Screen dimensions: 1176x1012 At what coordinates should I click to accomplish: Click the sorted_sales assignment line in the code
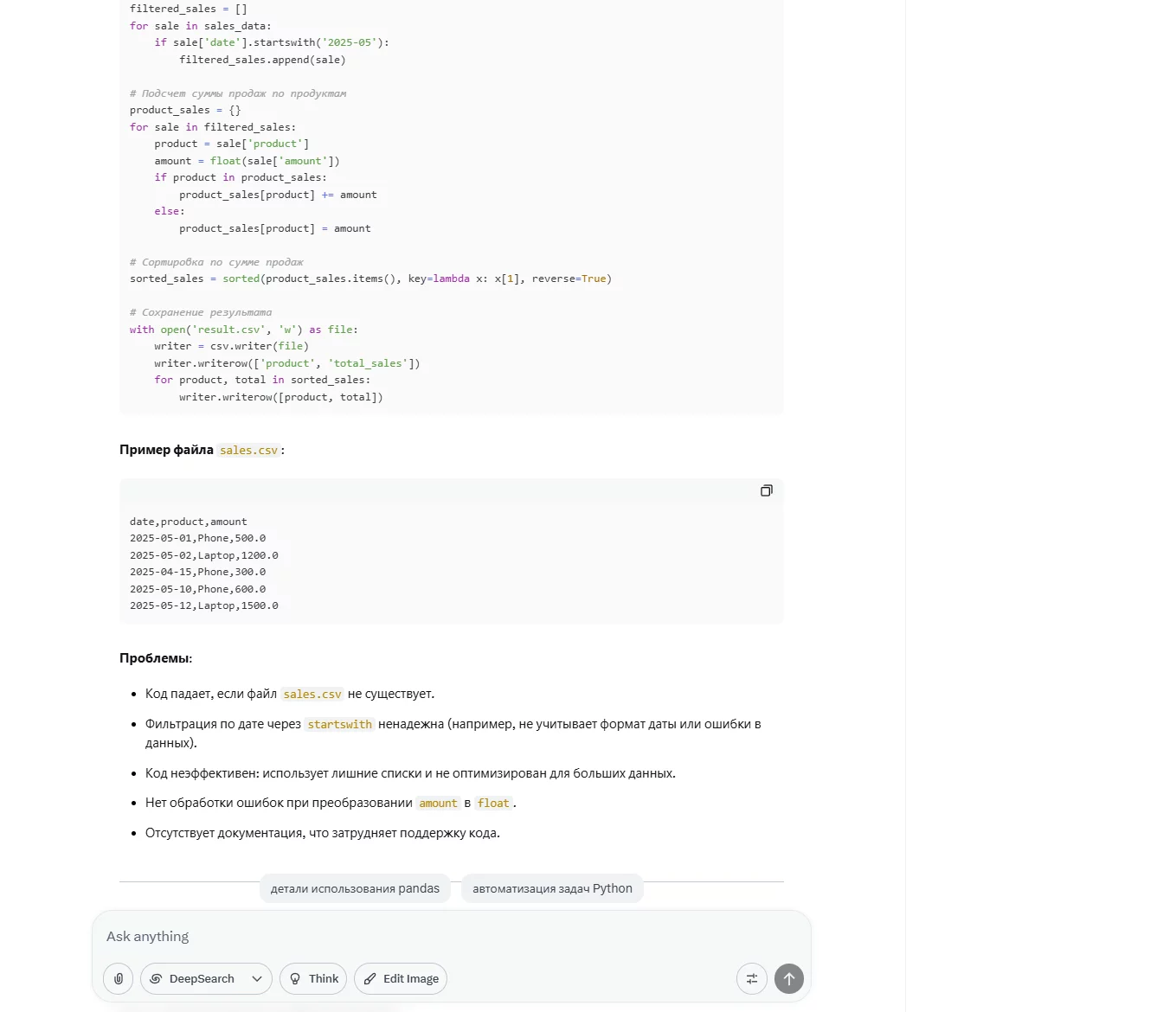[370, 279]
